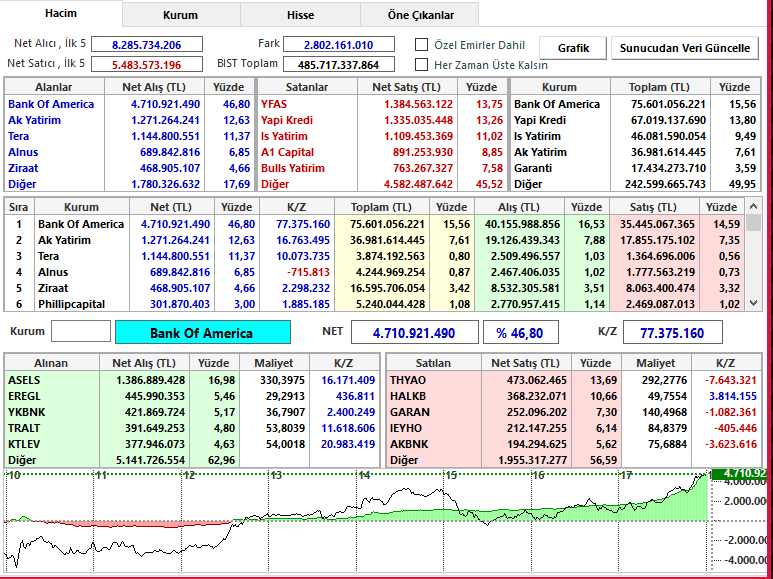Select IEYHO in the Satılan list
The width and height of the screenshot is (773, 579).
(406, 428)
